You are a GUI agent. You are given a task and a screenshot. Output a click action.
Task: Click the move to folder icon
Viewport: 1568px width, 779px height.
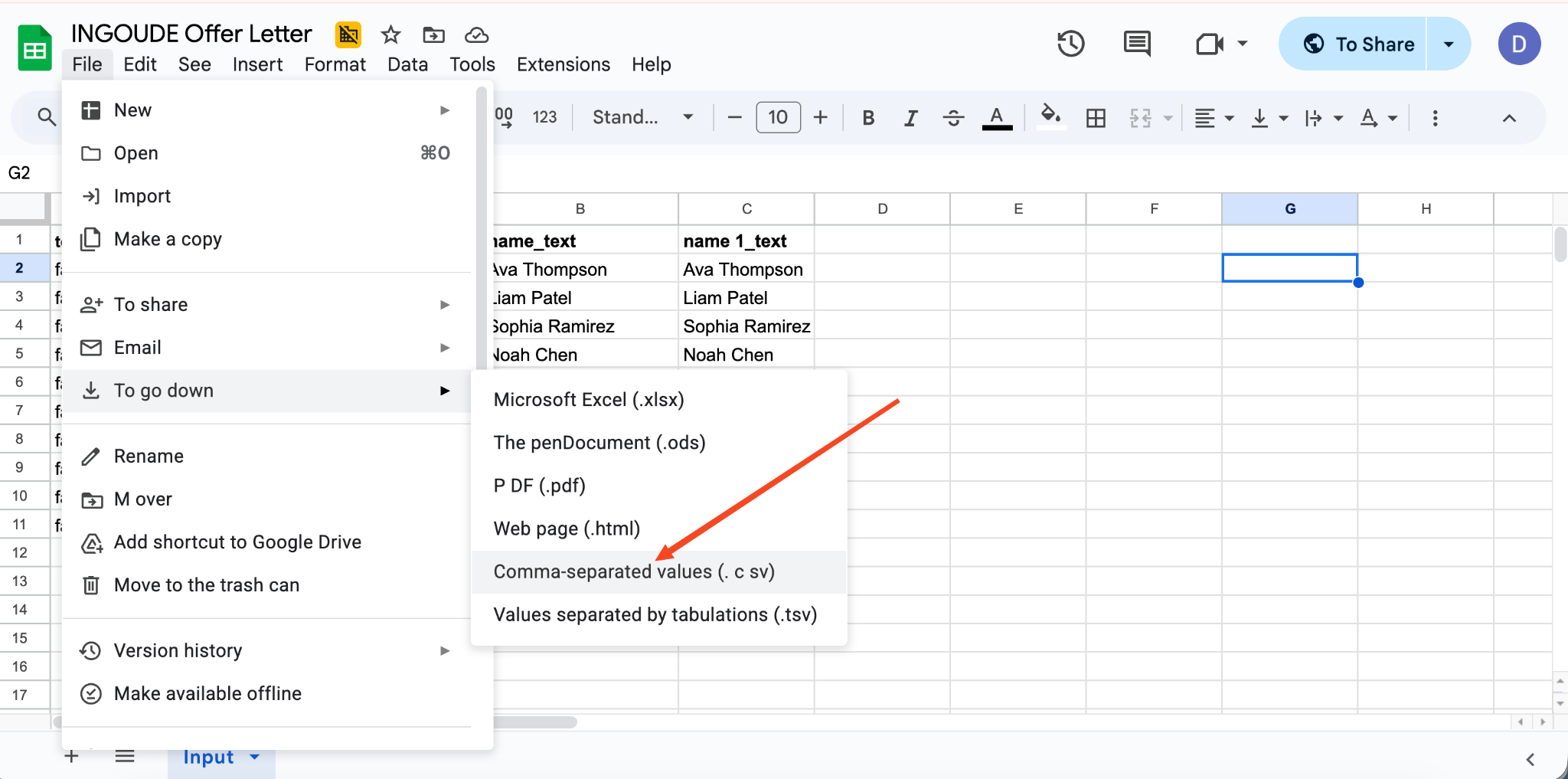[x=433, y=34]
